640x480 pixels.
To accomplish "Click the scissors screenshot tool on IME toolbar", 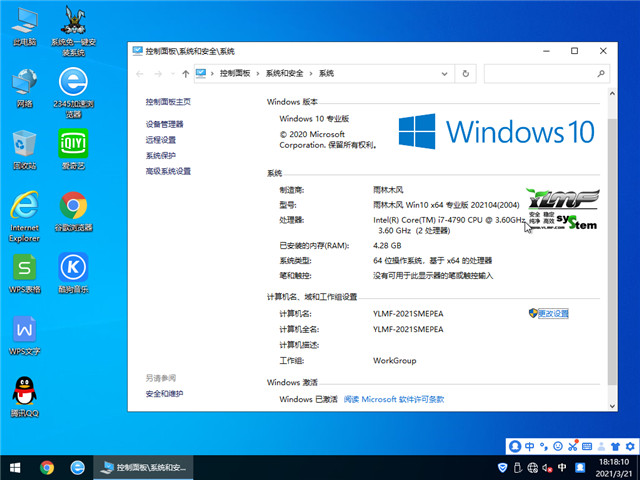I will pos(573,446).
